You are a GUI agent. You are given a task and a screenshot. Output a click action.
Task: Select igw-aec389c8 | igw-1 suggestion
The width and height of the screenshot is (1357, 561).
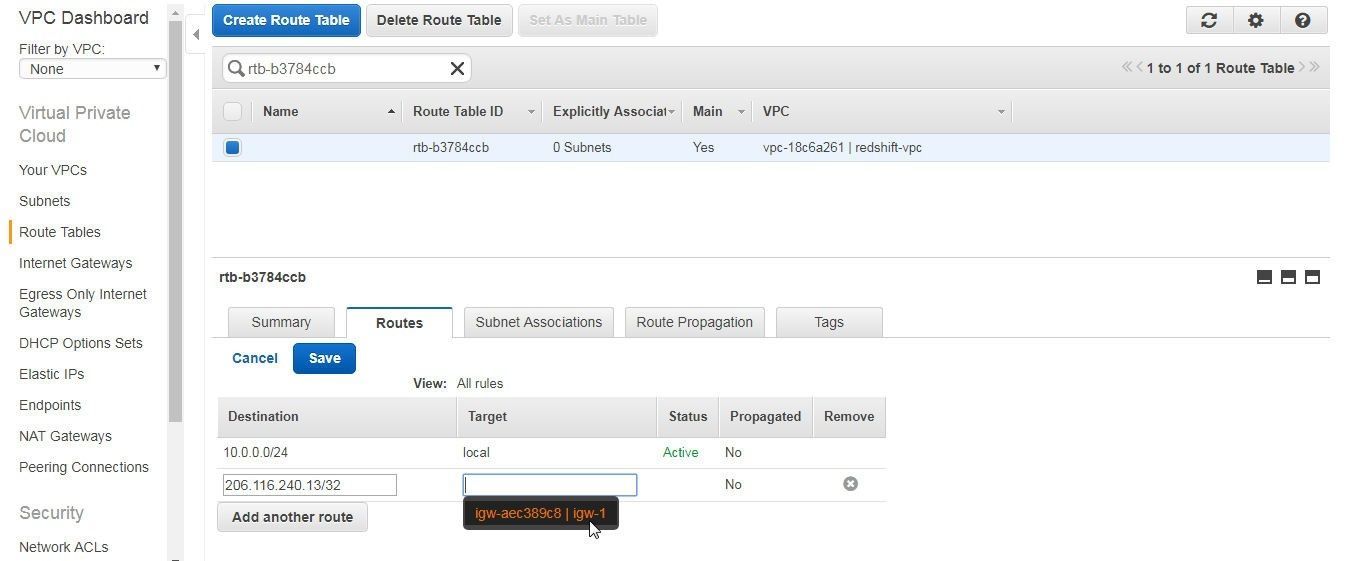coord(540,513)
